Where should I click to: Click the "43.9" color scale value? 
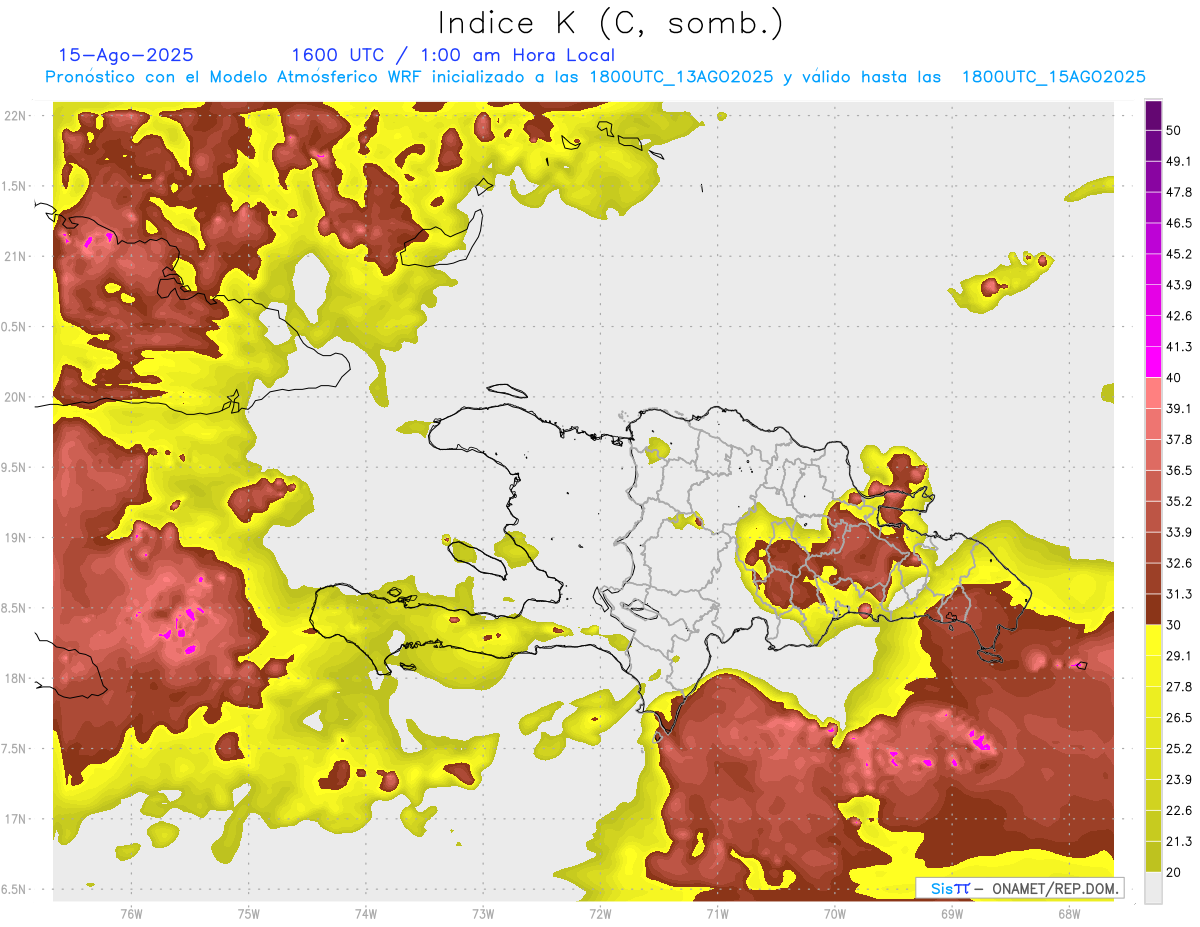[1179, 285]
